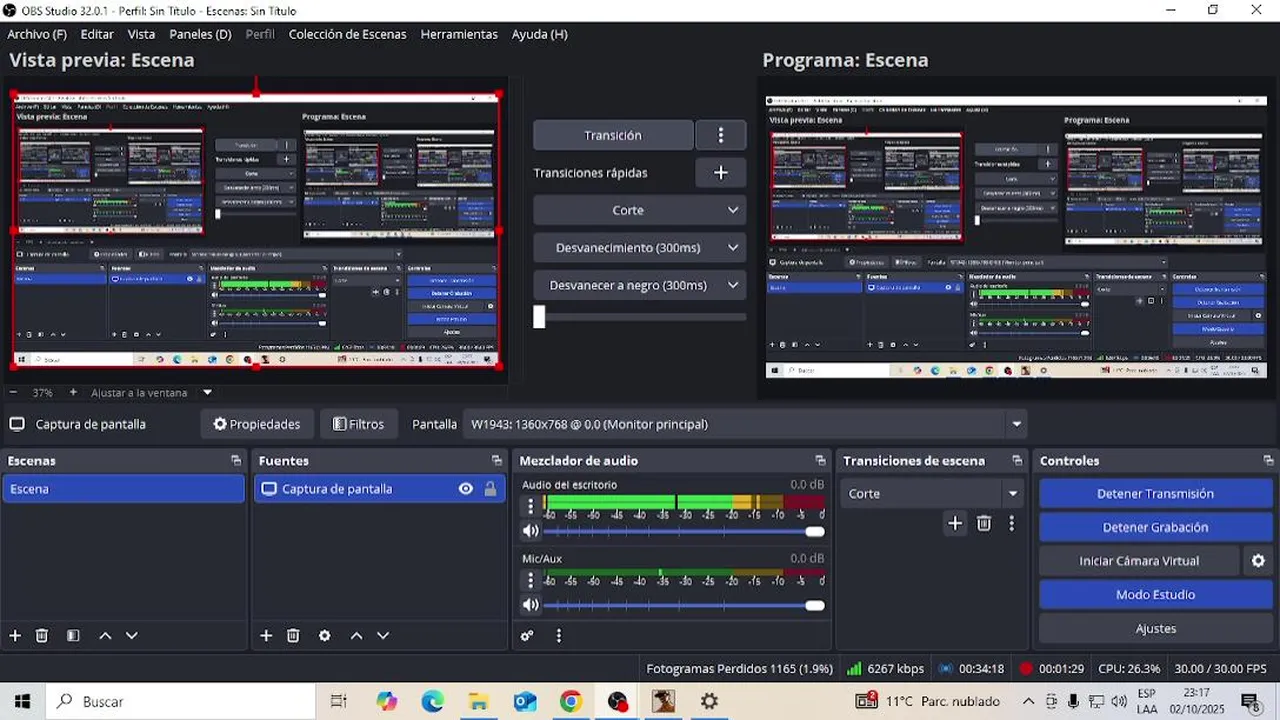Image resolution: width=1280 pixels, height=720 pixels.
Task: Mute Mic/Aux speaker icon
Action: pos(531,605)
